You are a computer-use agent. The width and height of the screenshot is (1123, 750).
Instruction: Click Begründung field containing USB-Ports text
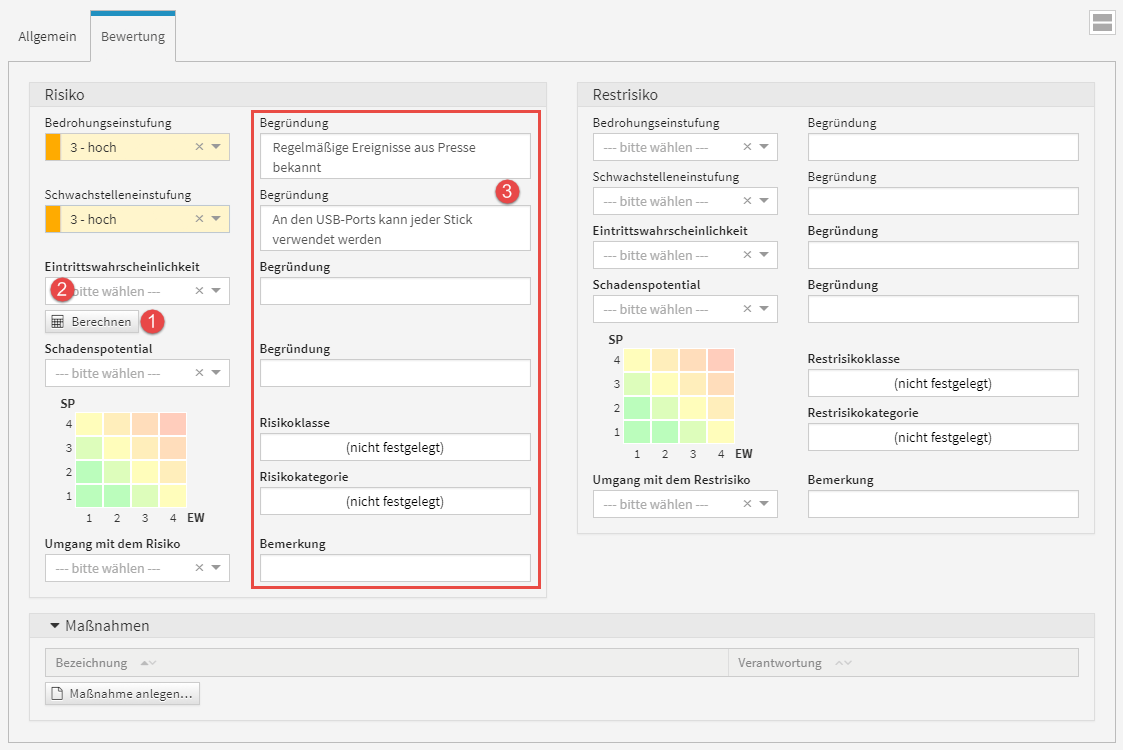(x=395, y=228)
